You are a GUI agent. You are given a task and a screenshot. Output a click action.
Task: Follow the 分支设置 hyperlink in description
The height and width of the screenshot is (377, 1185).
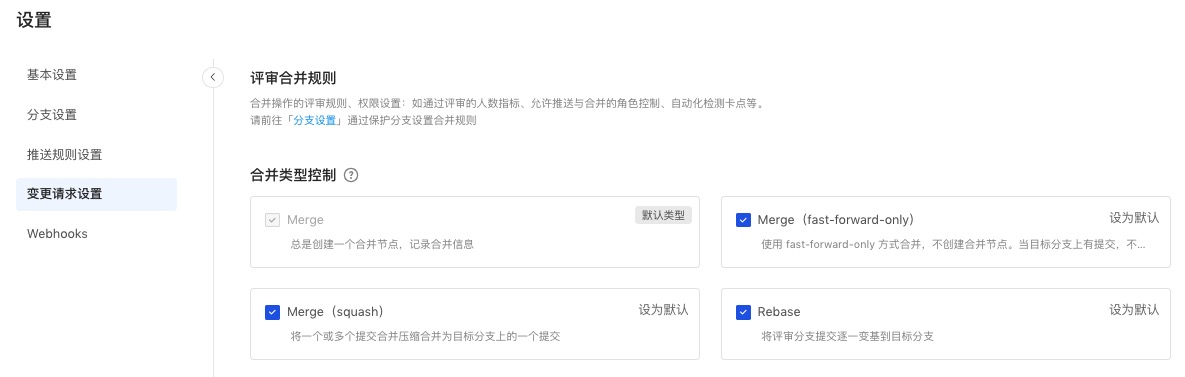coord(314,120)
